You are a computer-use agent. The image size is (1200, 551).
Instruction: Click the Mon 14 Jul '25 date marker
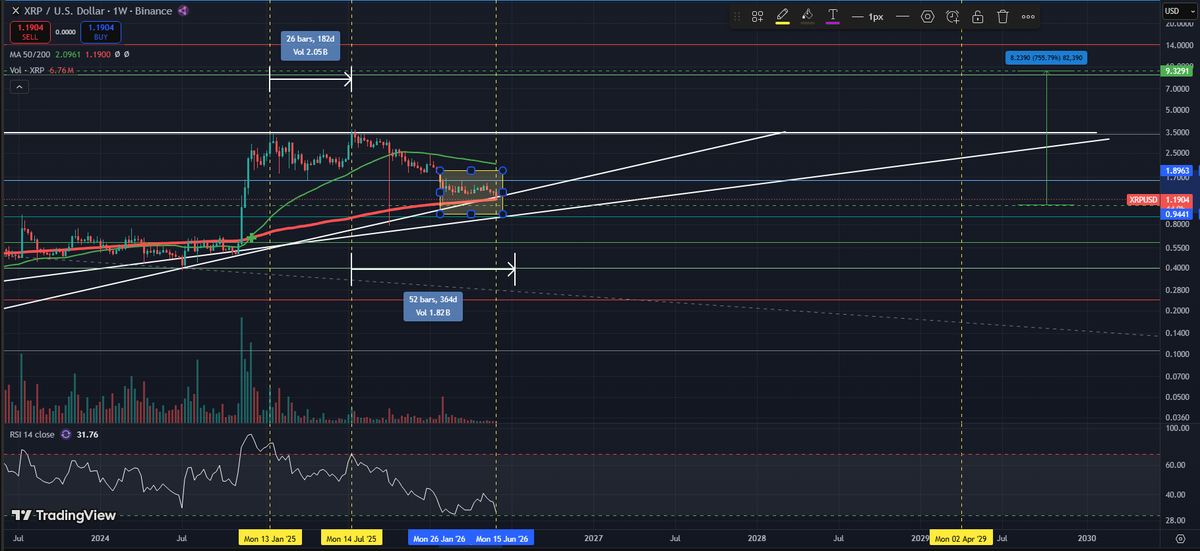pyautogui.click(x=352, y=539)
